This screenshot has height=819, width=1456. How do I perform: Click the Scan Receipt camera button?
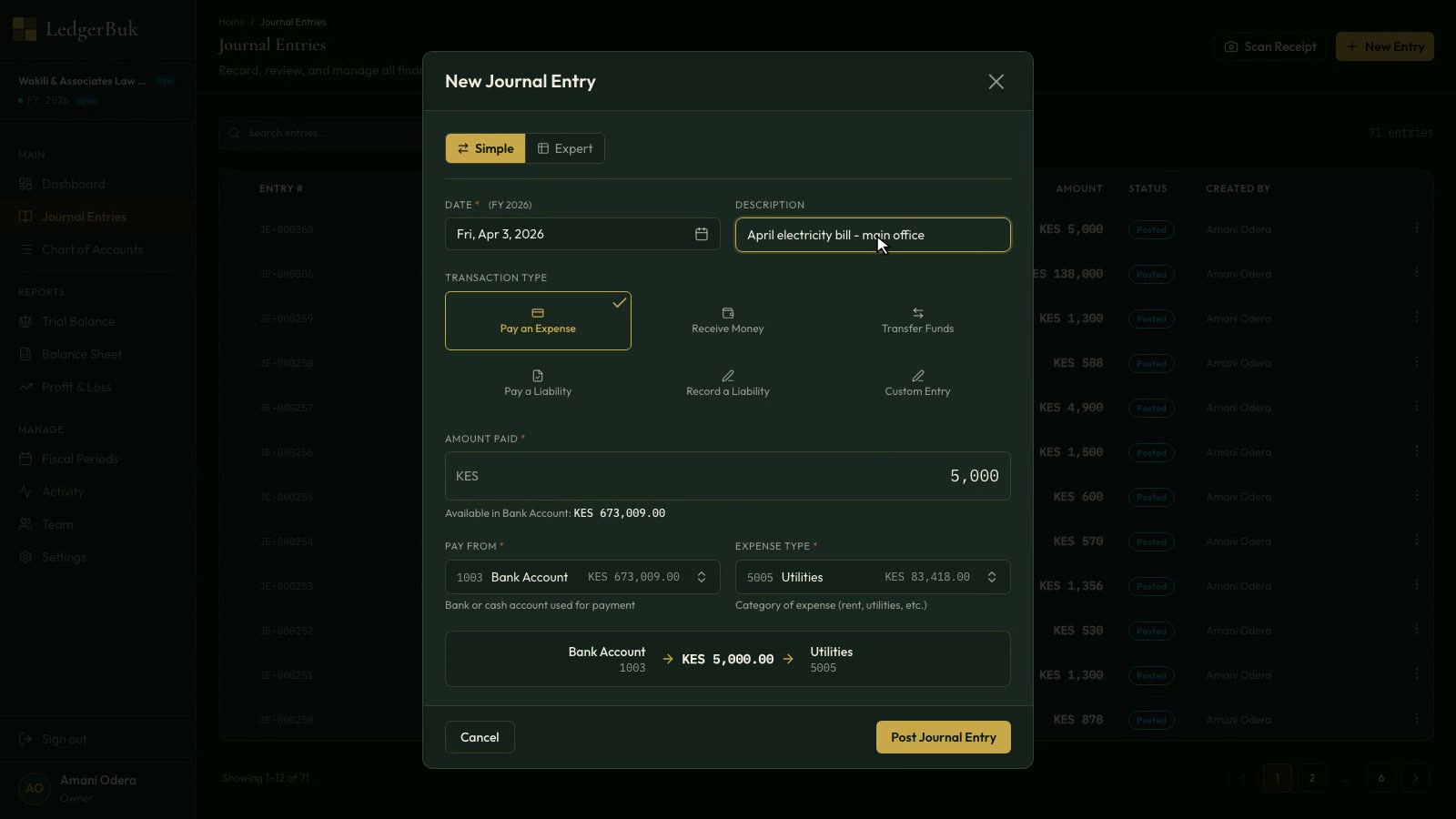tap(1270, 46)
